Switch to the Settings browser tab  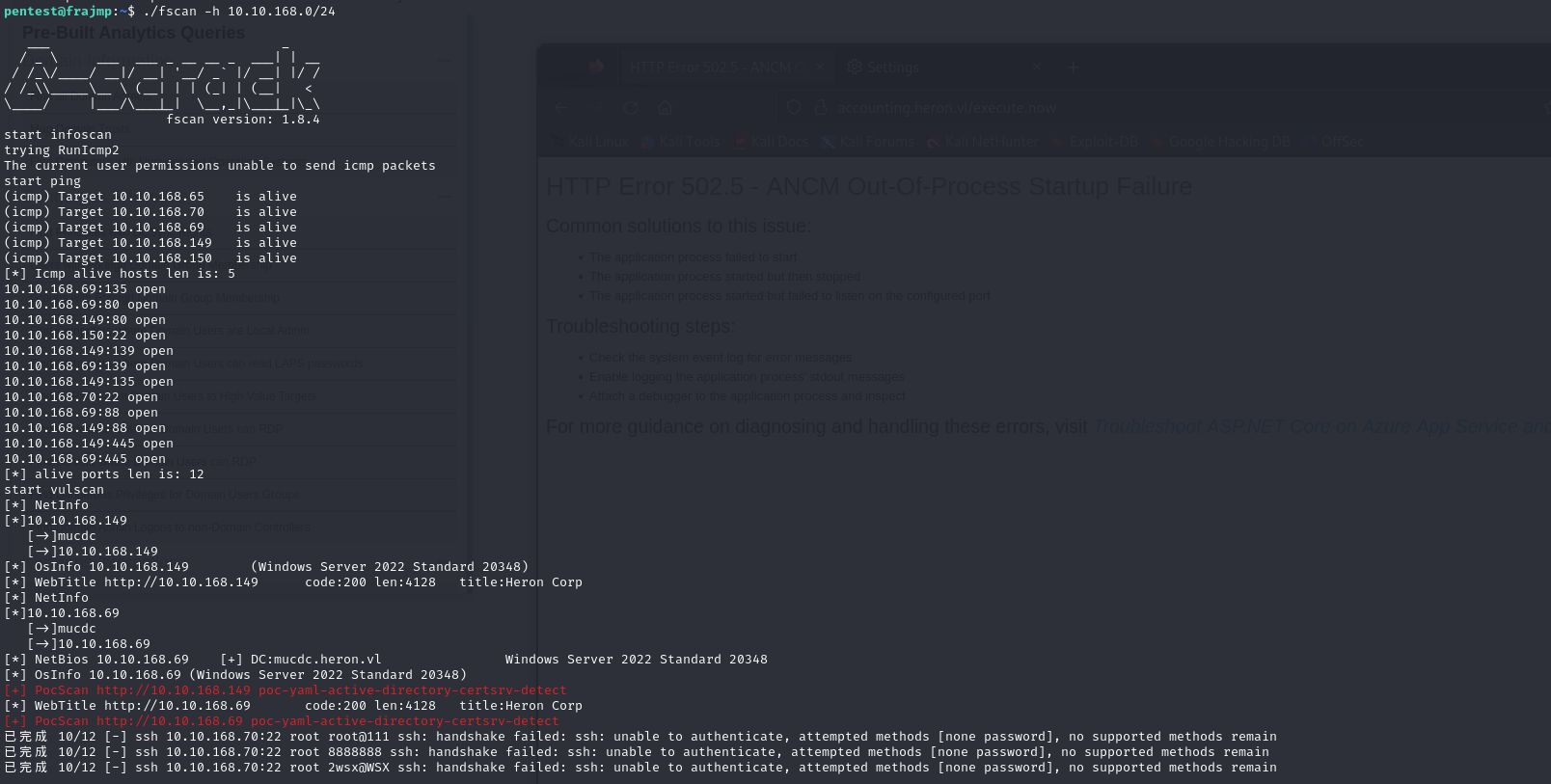pos(892,68)
